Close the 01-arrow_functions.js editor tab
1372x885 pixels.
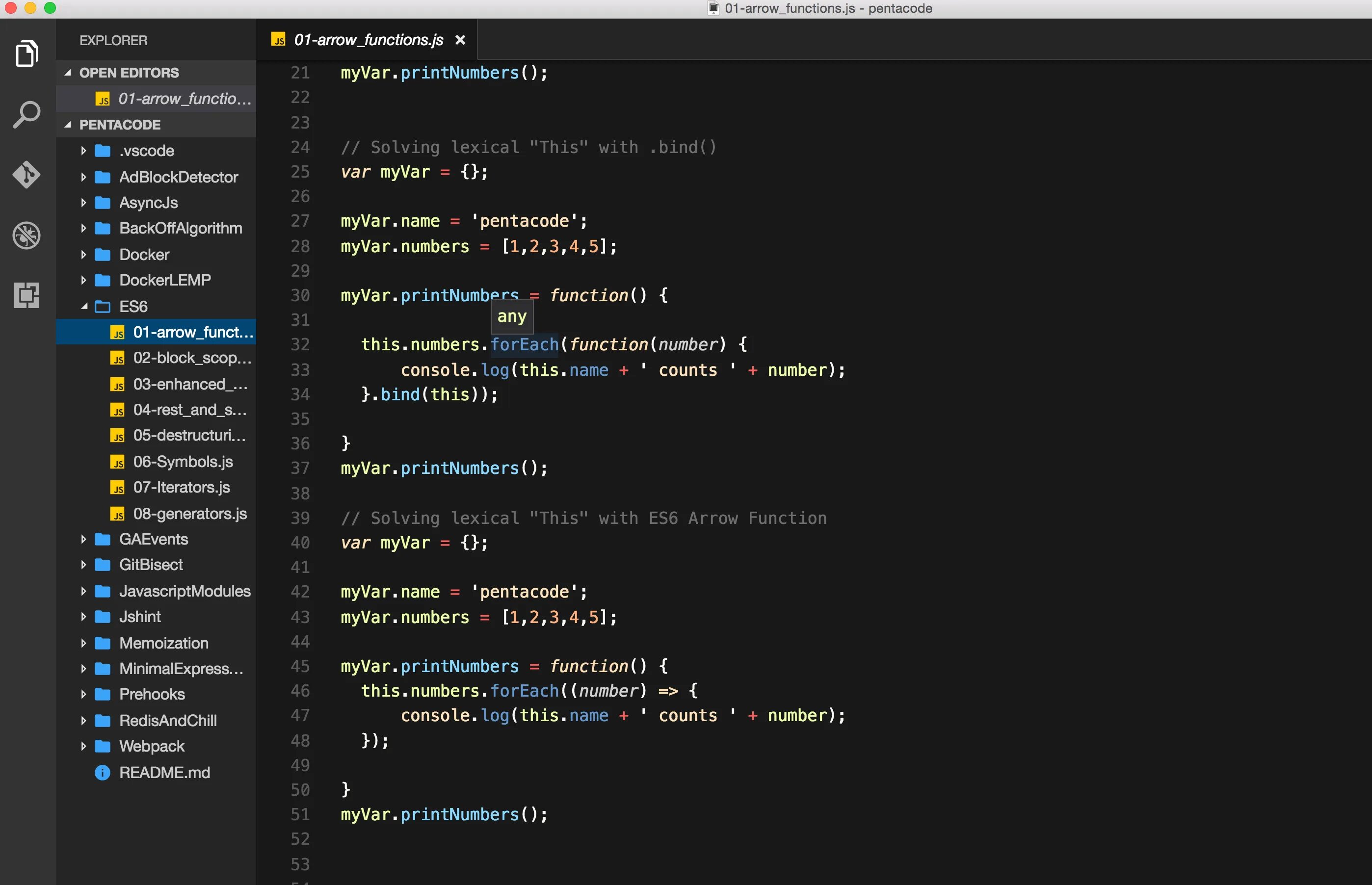point(460,40)
